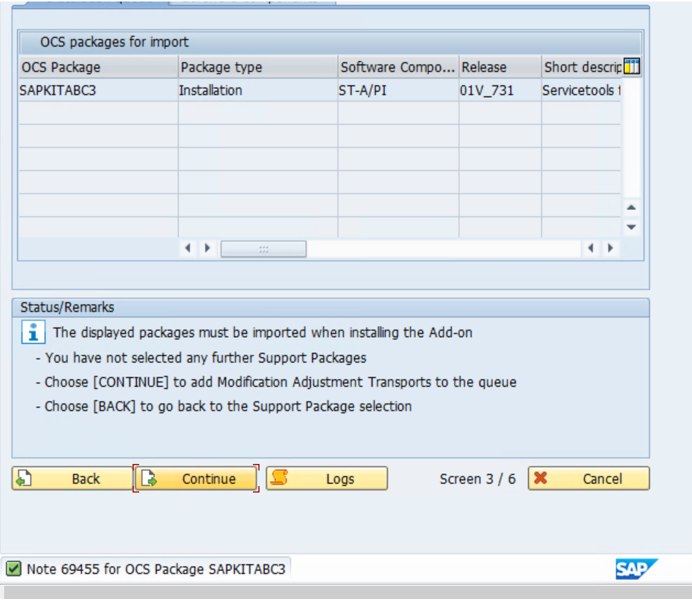Click the 'Choose [BACK]' remark line

tap(223, 406)
